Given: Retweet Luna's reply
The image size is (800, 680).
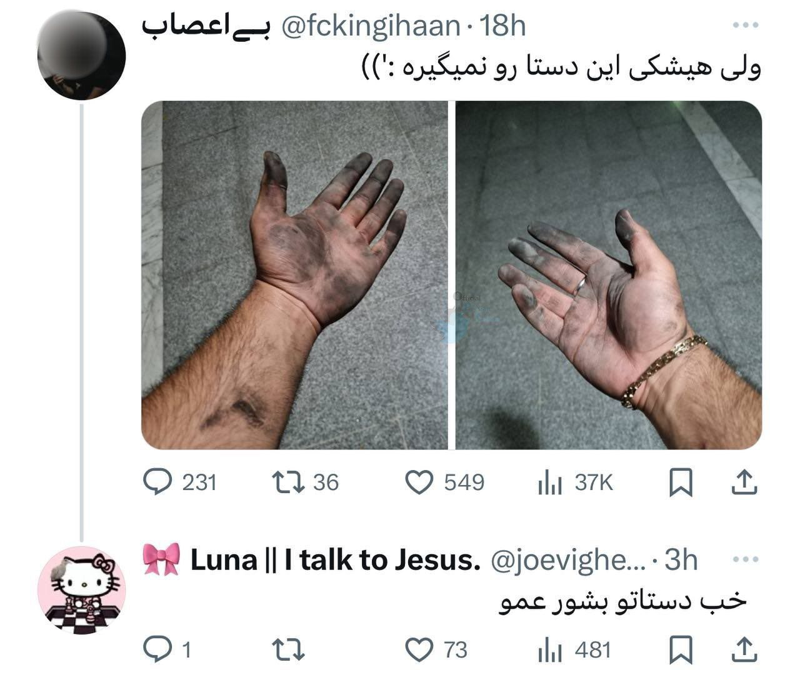Looking at the screenshot, I should [288, 650].
